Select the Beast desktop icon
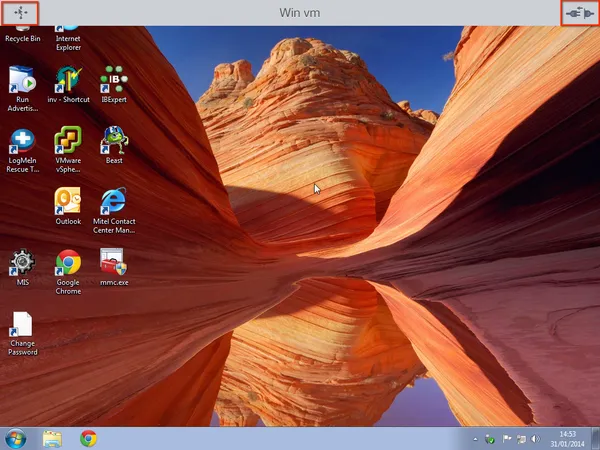The height and width of the screenshot is (450, 600). coord(114,145)
